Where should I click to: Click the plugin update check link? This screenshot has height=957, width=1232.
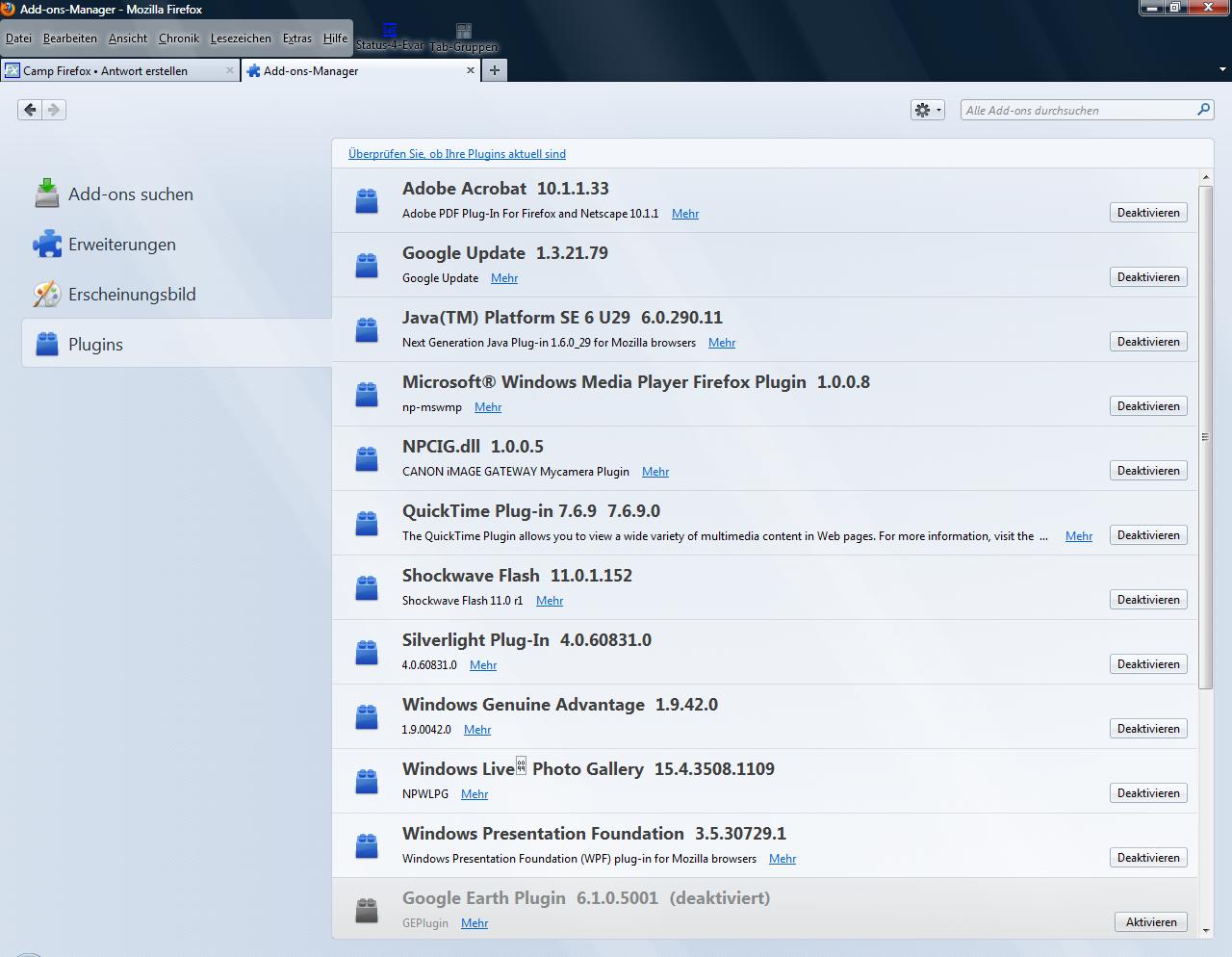(x=456, y=154)
